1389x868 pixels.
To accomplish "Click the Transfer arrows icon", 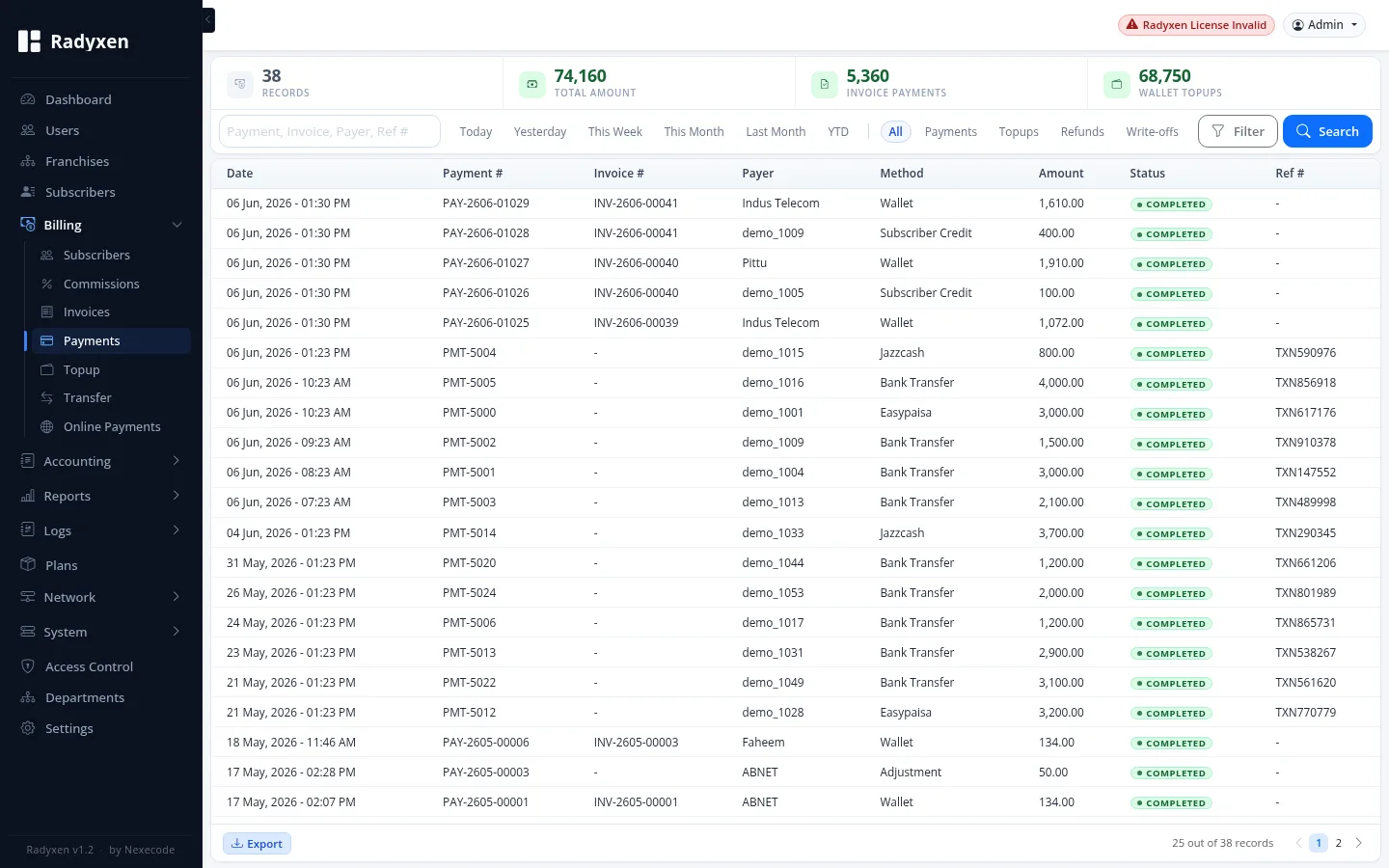I will [46, 397].
